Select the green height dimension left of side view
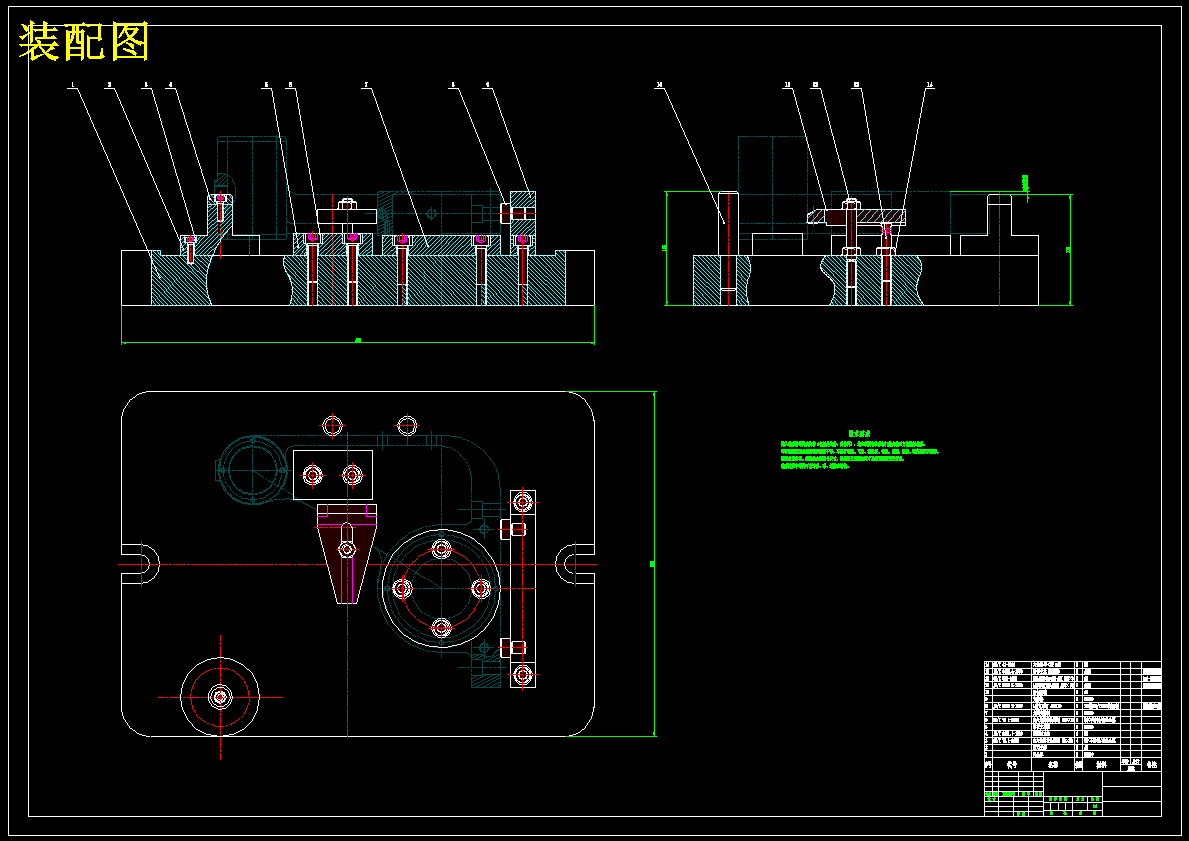The width and height of the screenshot is (1189, 841). click(x=666, y=249)
